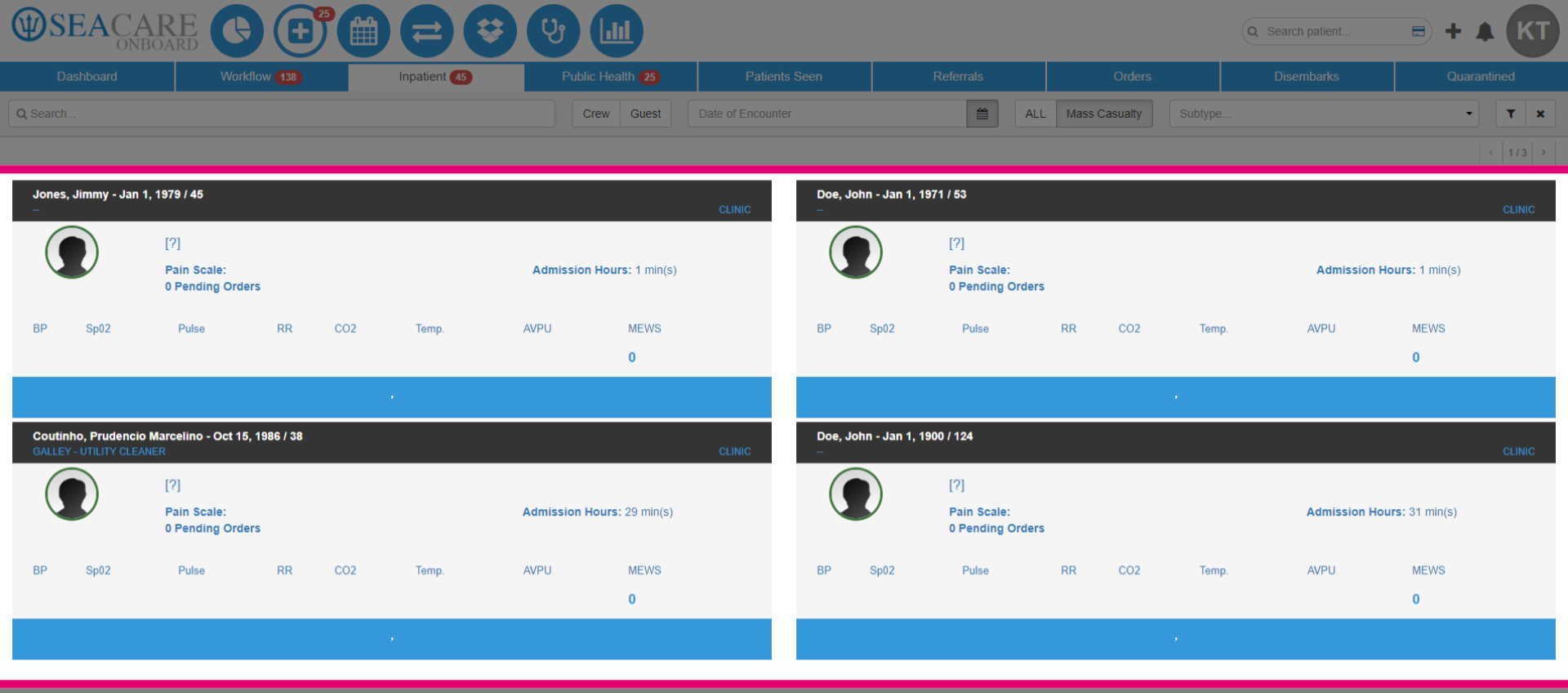The width and height of the screenshot is (1568, 693).
Task: Click Coutinho's 0 Pending Orders
Action: click(212, 529)
